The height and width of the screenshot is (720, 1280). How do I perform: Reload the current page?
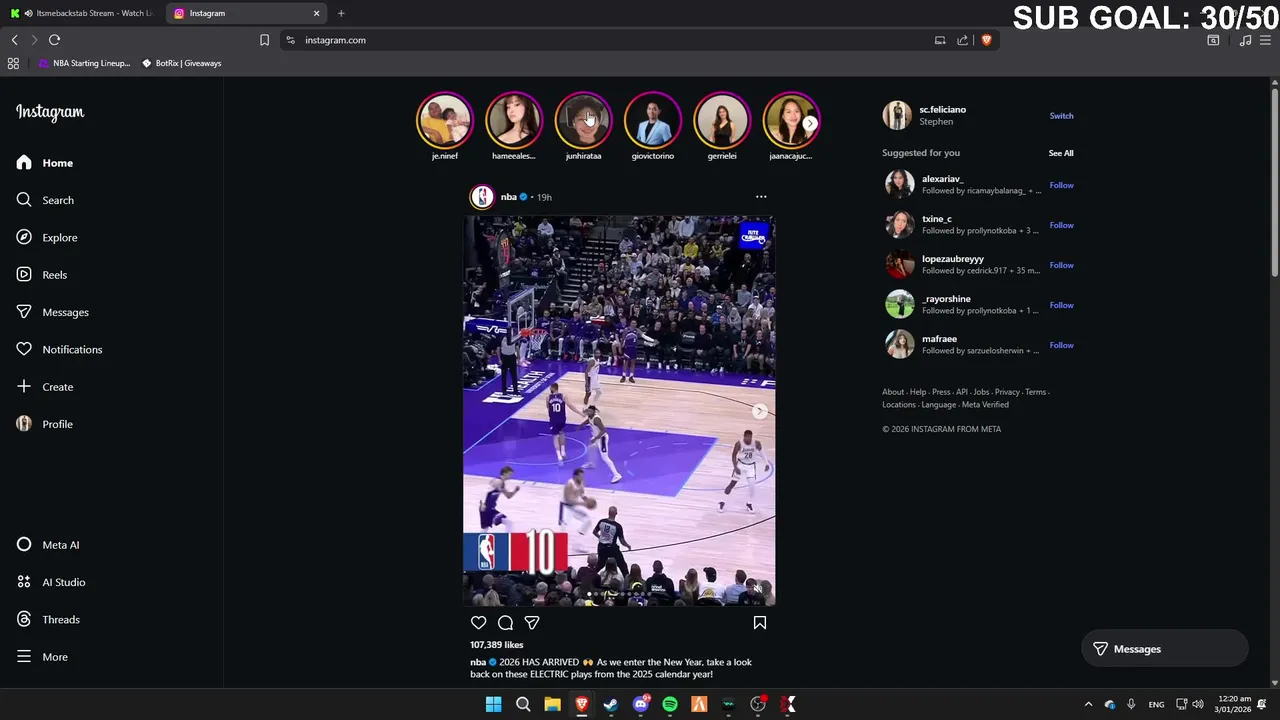(54, 40)
